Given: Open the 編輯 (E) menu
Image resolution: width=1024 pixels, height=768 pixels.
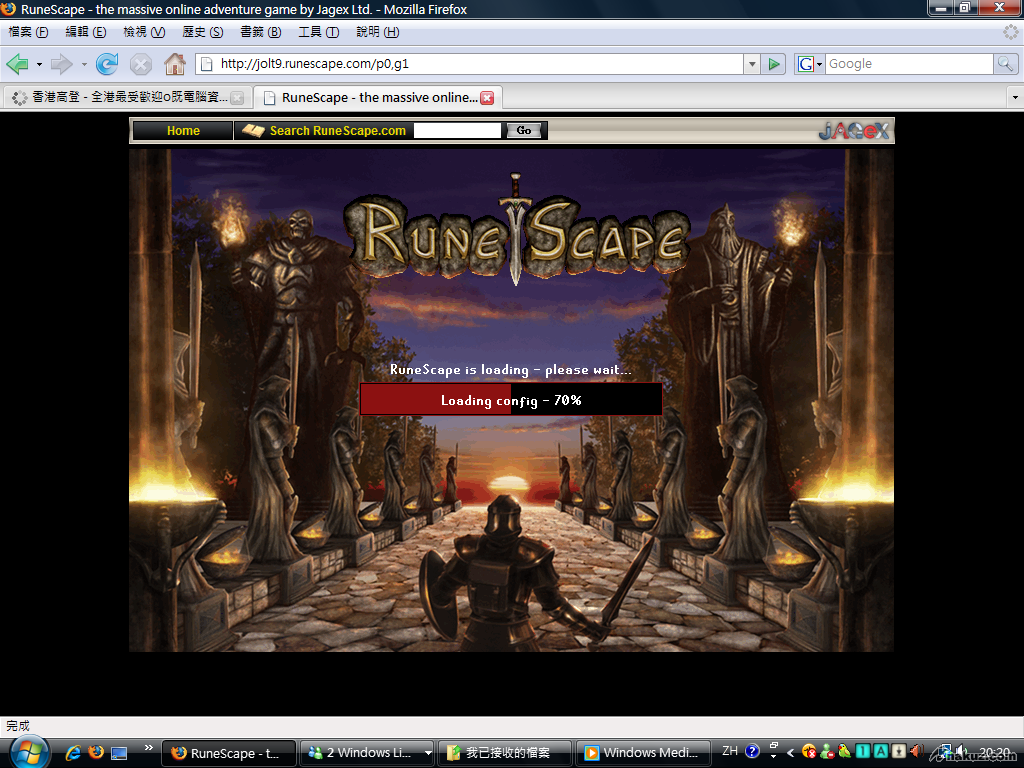Looking at the screenshot, I should tap(86, 32).
